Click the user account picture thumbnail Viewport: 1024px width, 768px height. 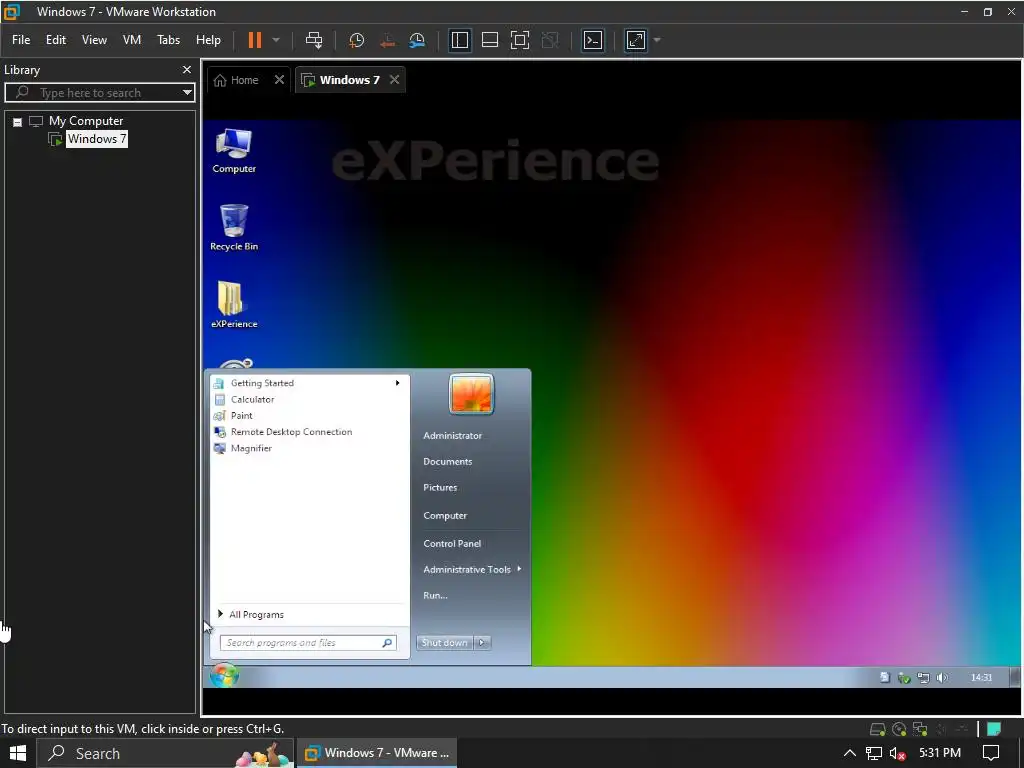(x=472, y=394)
